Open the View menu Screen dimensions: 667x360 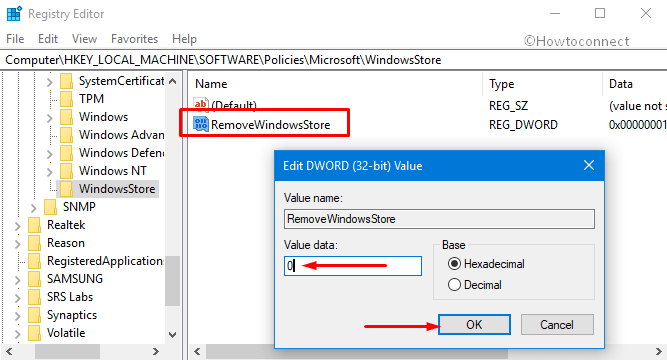tap(84, 39)
